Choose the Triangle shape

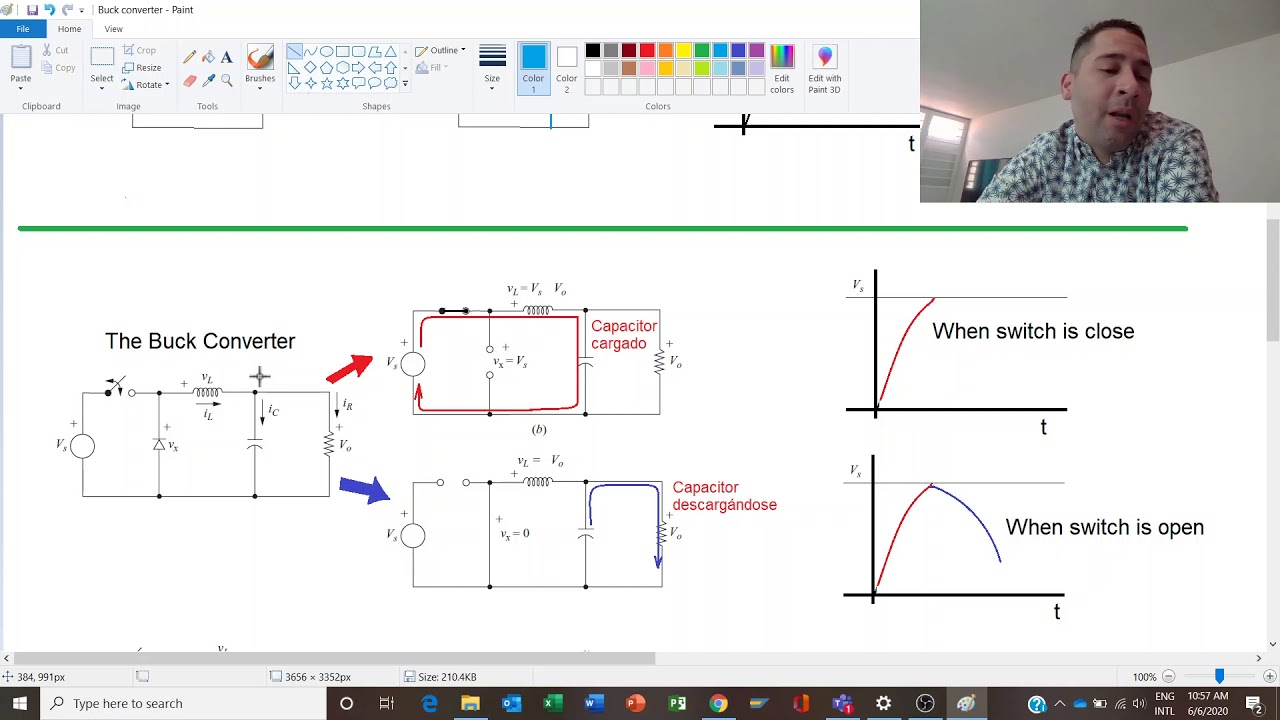(390, 51)
